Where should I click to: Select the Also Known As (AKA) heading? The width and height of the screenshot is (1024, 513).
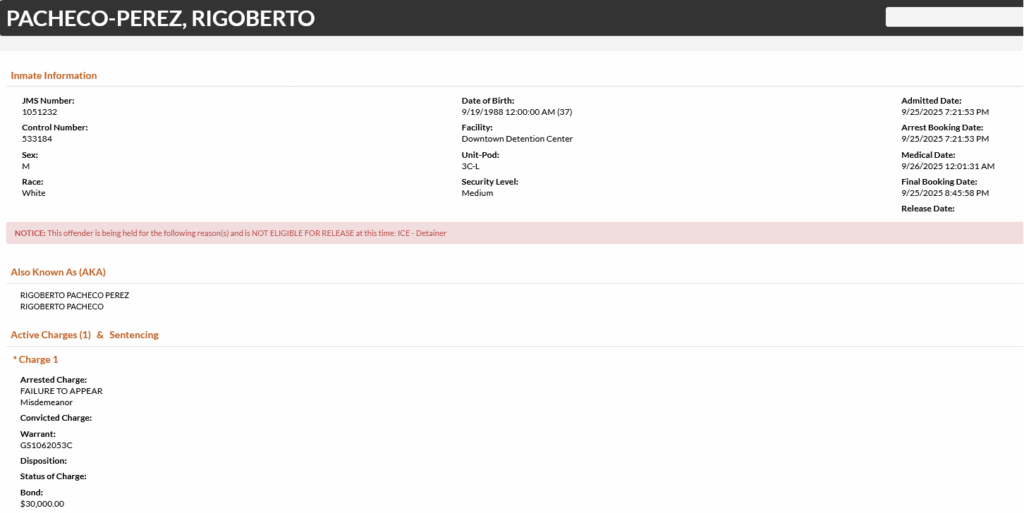coord(58,272)
